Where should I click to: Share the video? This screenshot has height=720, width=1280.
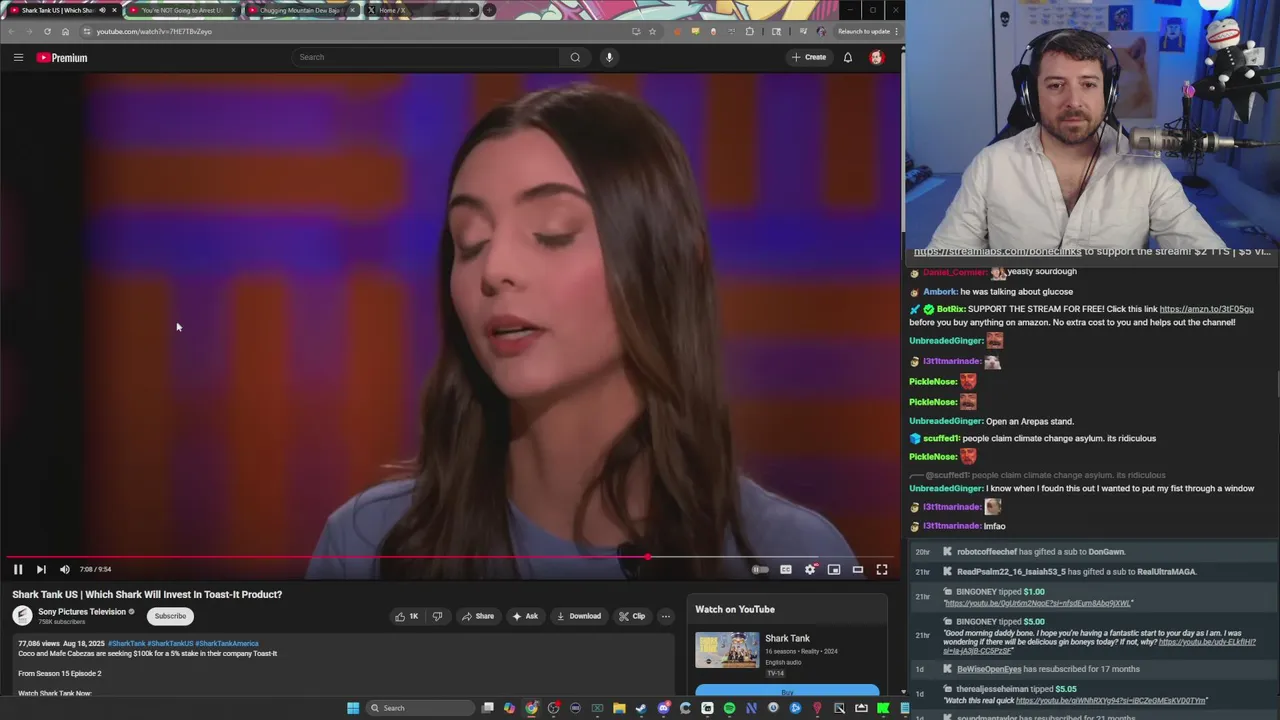pyautogui.click(x=478, y=616)
